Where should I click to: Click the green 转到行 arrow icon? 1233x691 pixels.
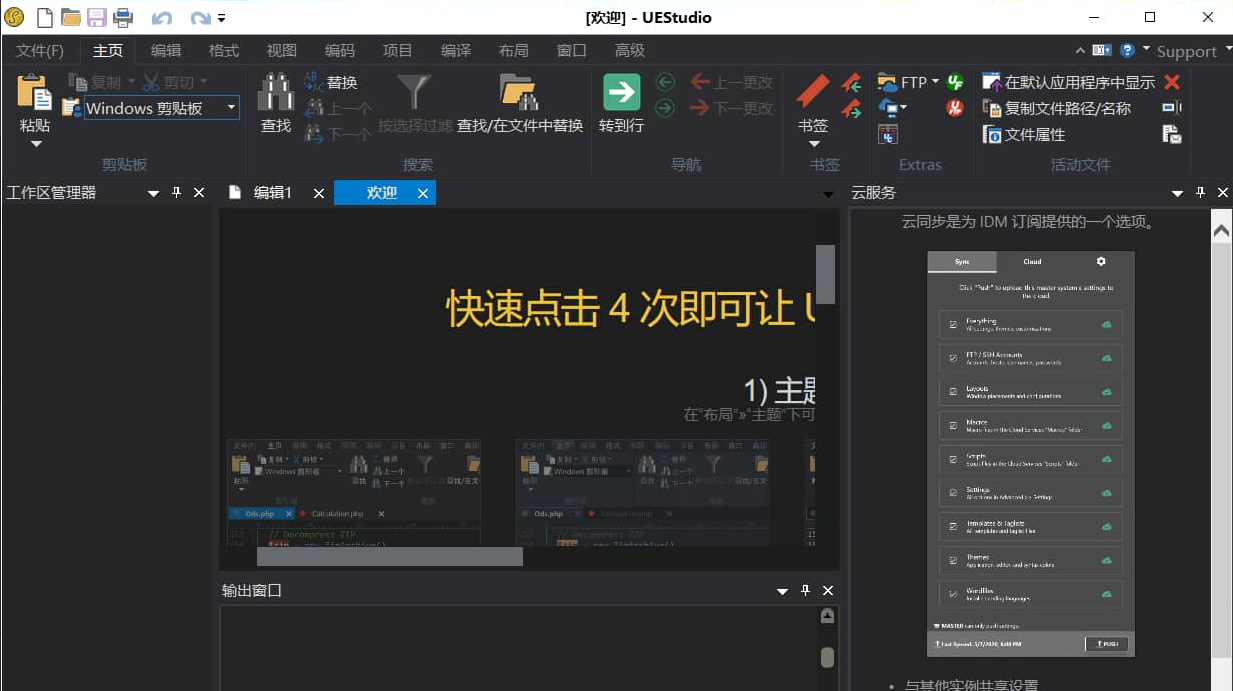621,92
